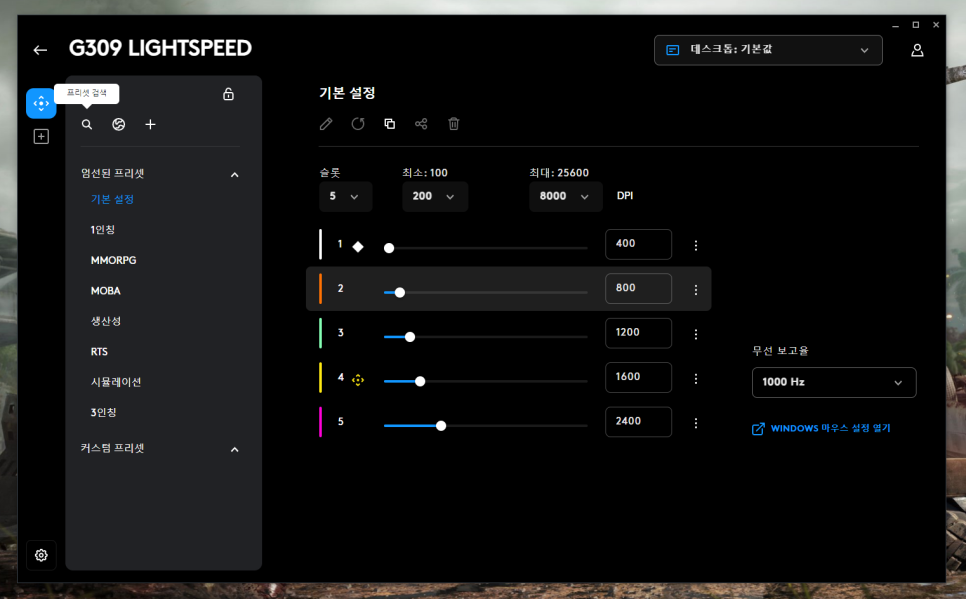Click the 기본 설정 heading text
966x599 pixels.
pos(347,93)
